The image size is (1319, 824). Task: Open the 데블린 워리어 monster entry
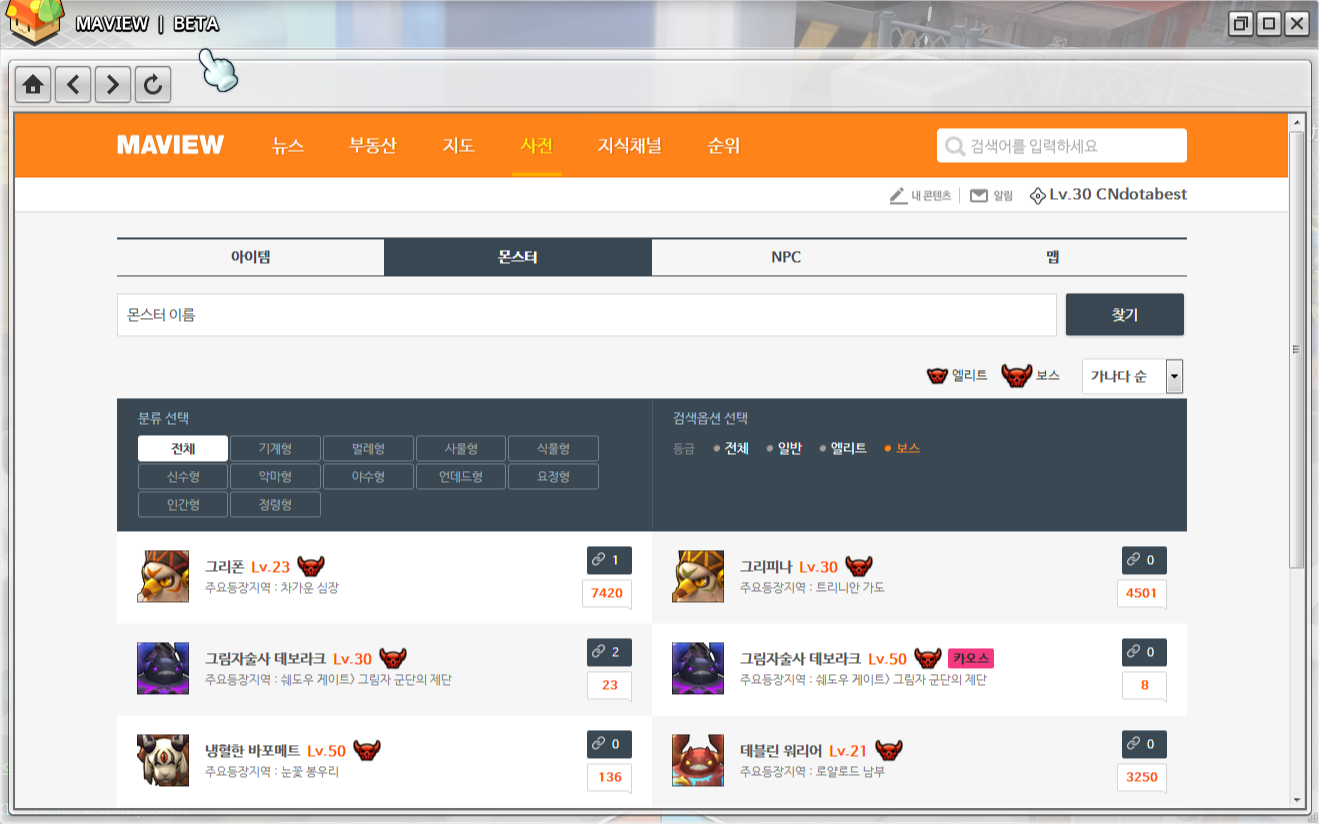coord(781,751)
